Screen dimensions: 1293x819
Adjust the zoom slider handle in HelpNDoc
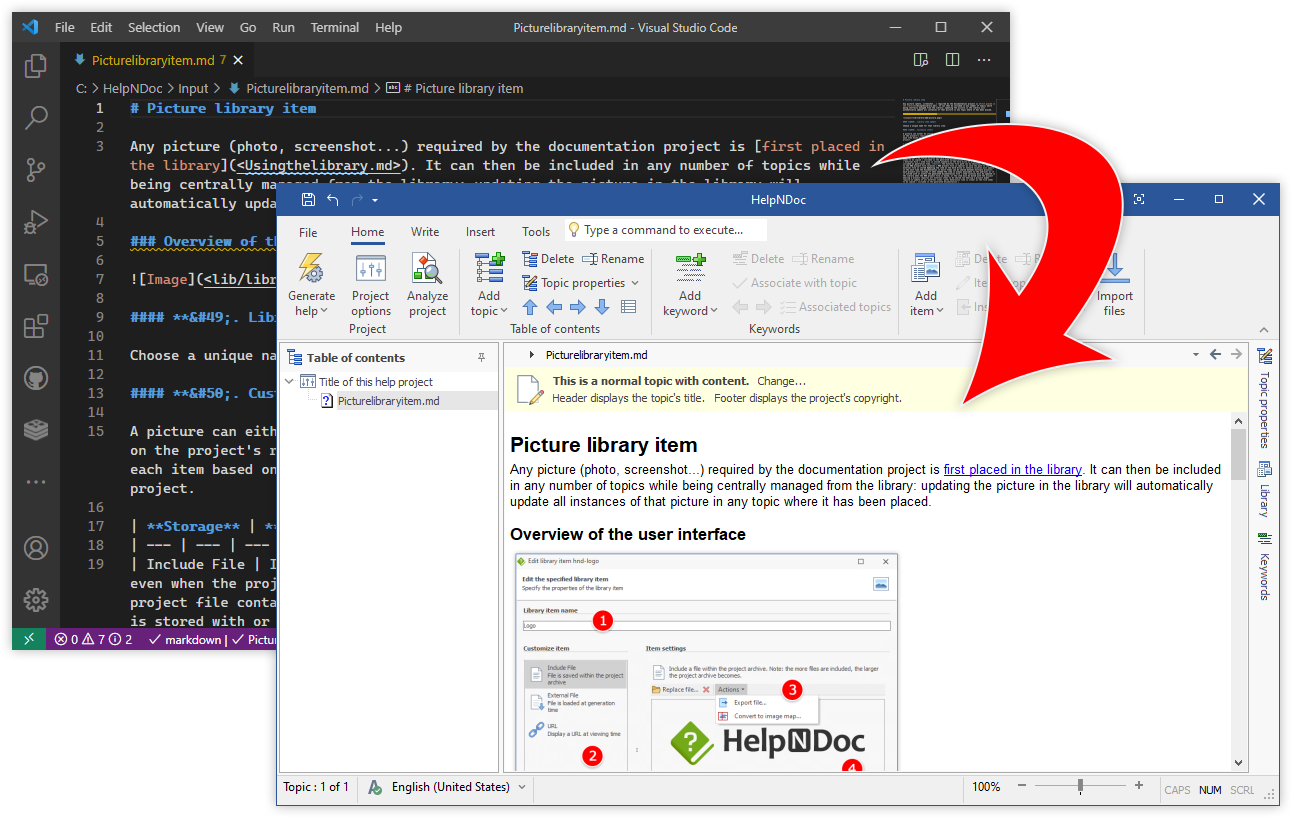click(1081, 787)
